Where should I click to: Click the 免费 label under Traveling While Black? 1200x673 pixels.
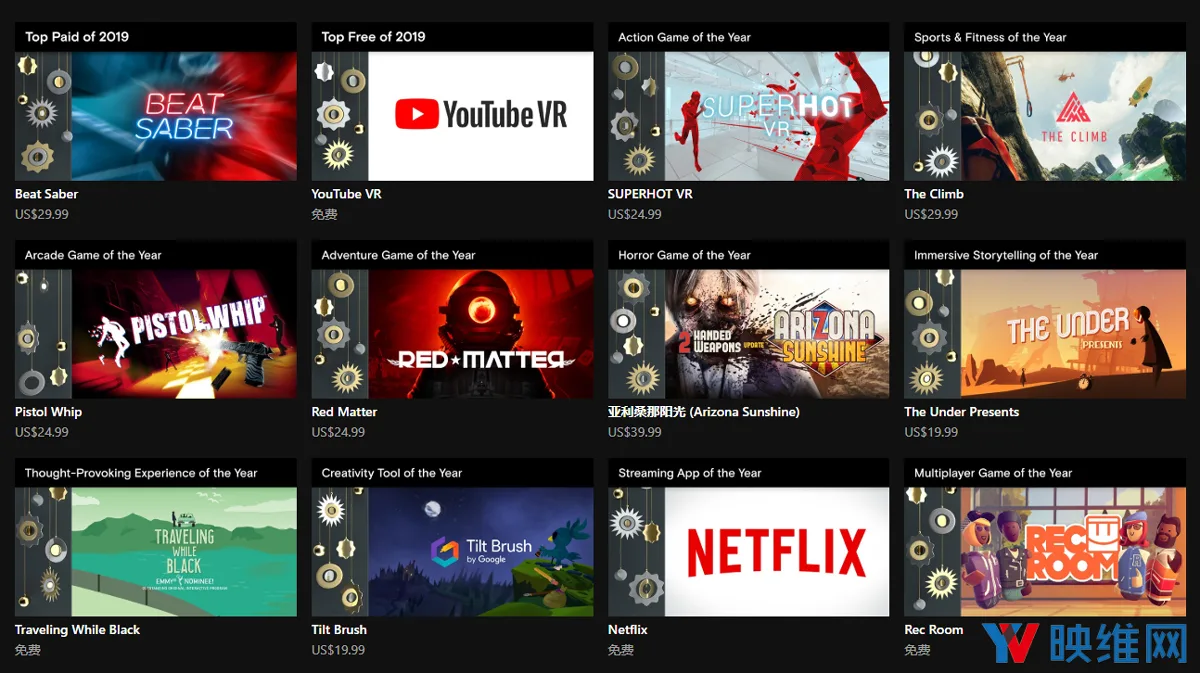click(x=28, y=650)
